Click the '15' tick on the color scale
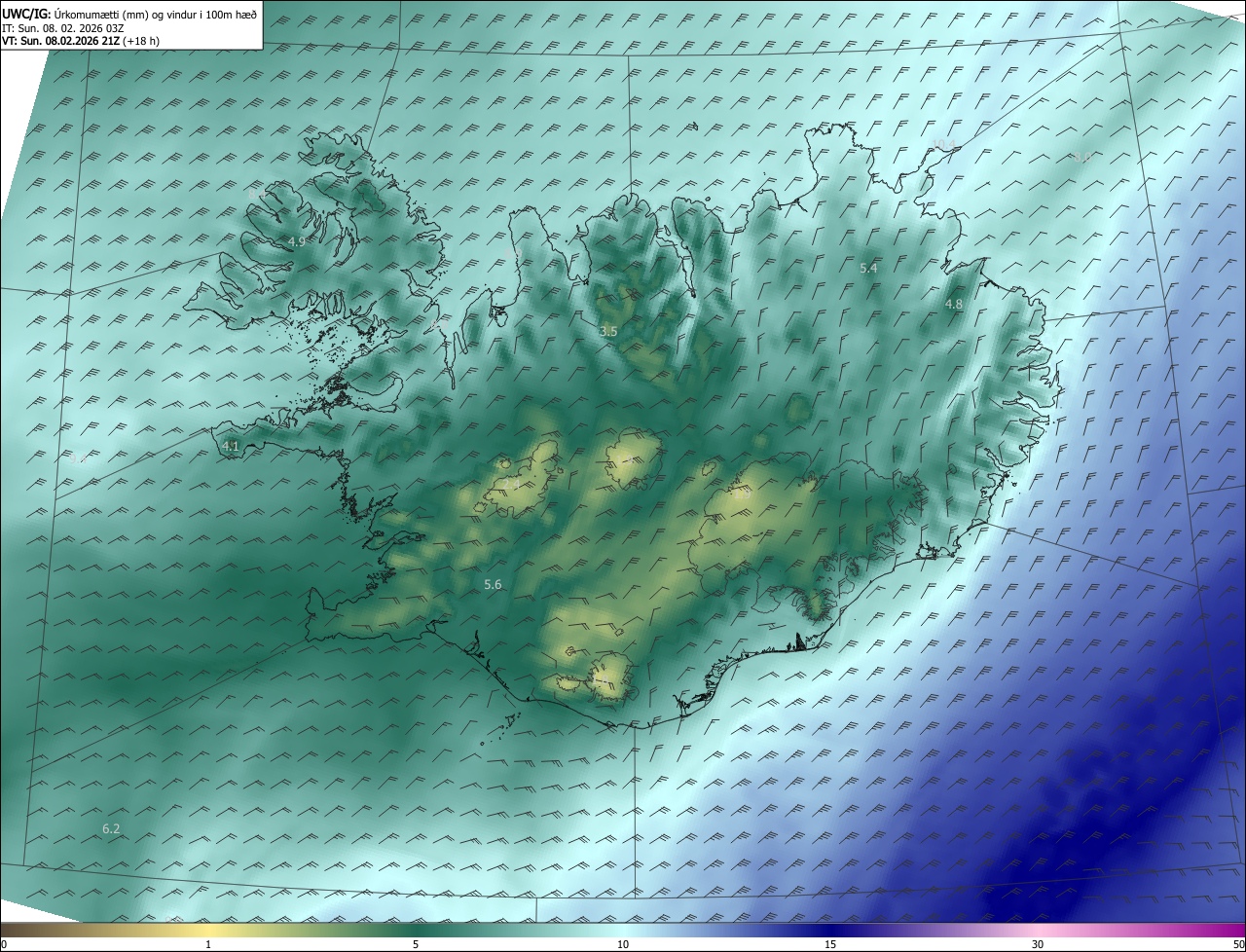The width and height of the screenshot is (1246, 952). 830,944
